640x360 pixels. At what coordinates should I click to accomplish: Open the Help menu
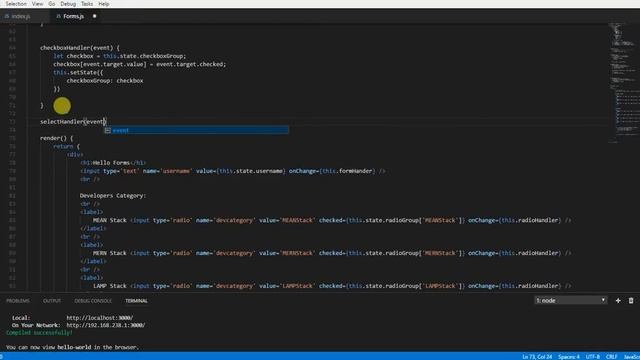click(x=104, y=4)
